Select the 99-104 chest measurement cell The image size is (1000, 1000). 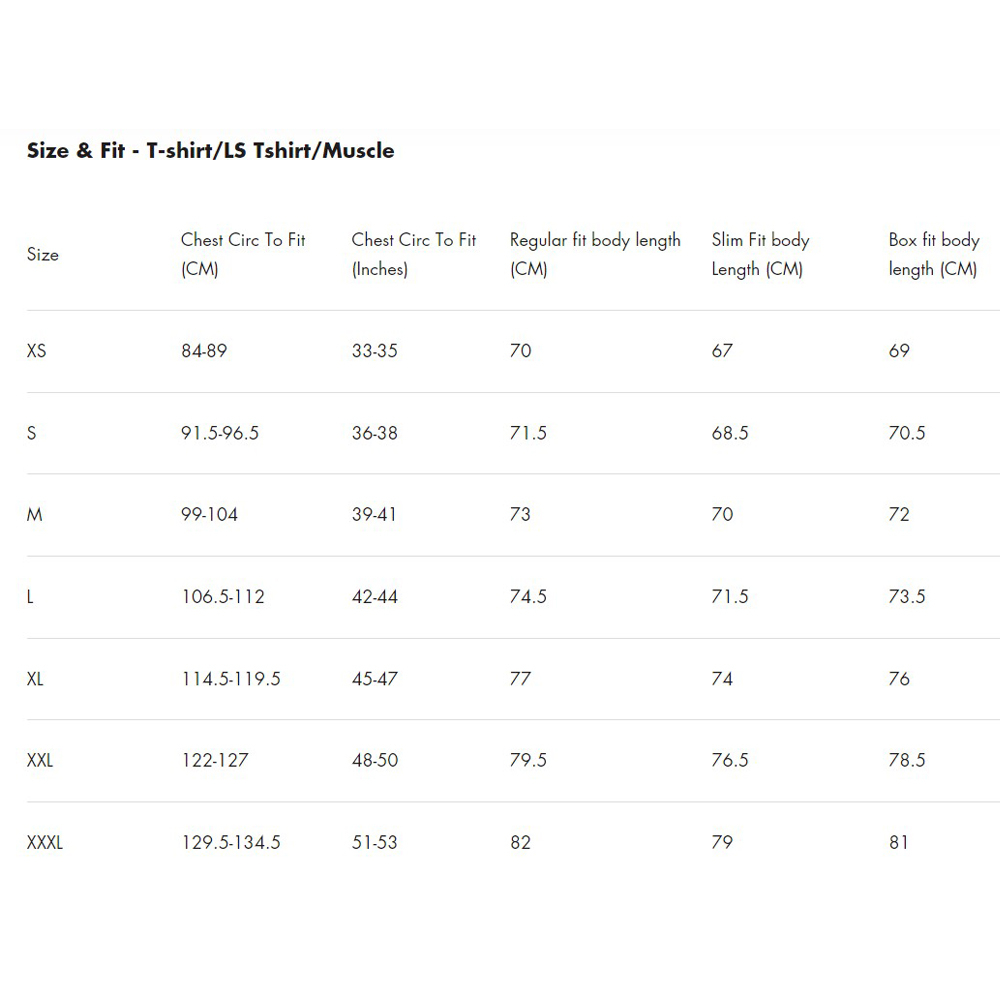tap(210, 515)
